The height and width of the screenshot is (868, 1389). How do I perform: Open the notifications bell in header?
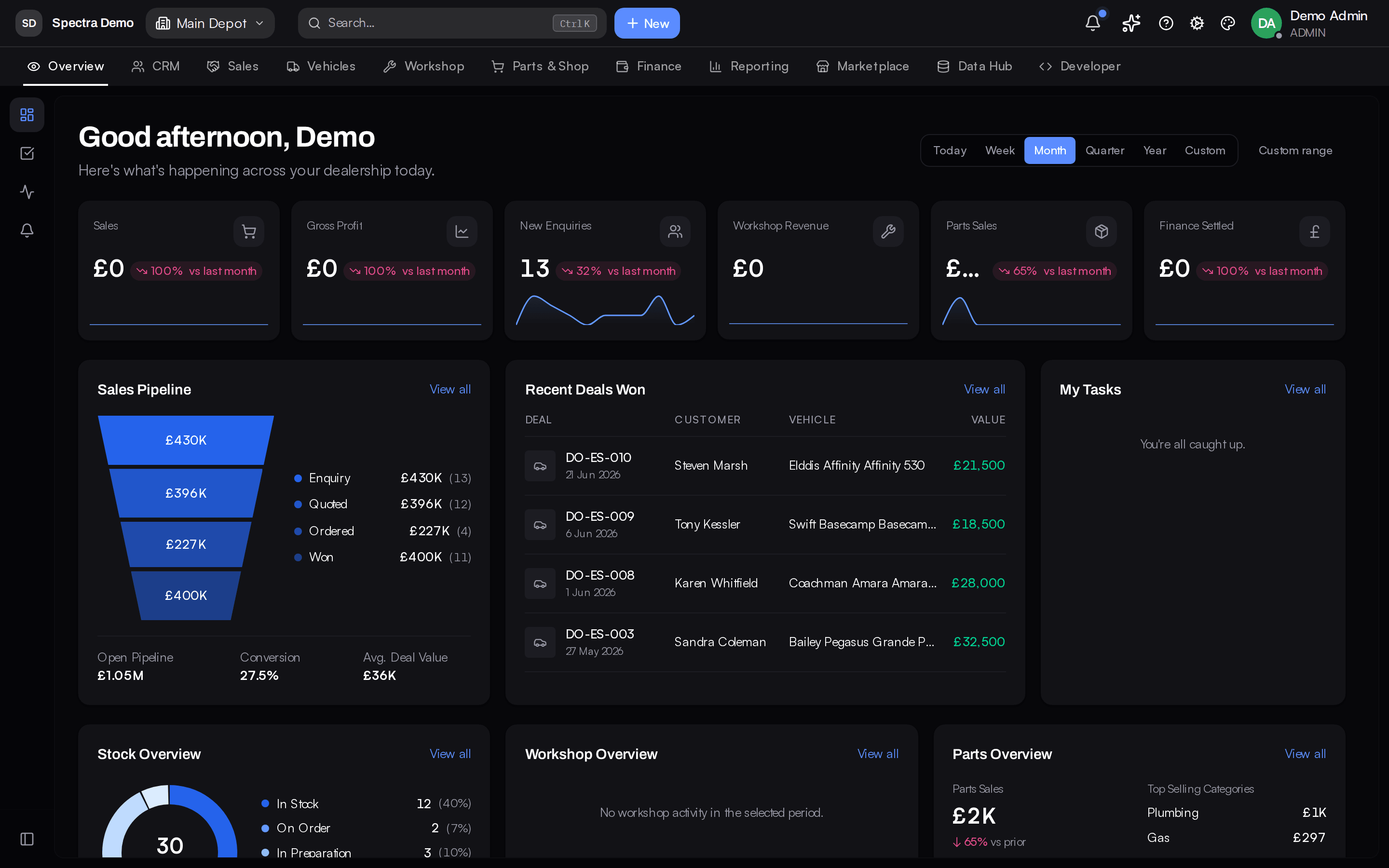[1093, 23]
